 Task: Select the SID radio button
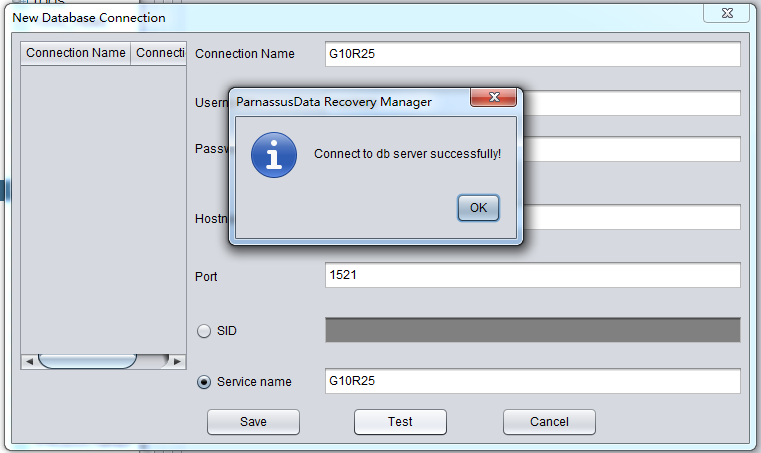204,331
